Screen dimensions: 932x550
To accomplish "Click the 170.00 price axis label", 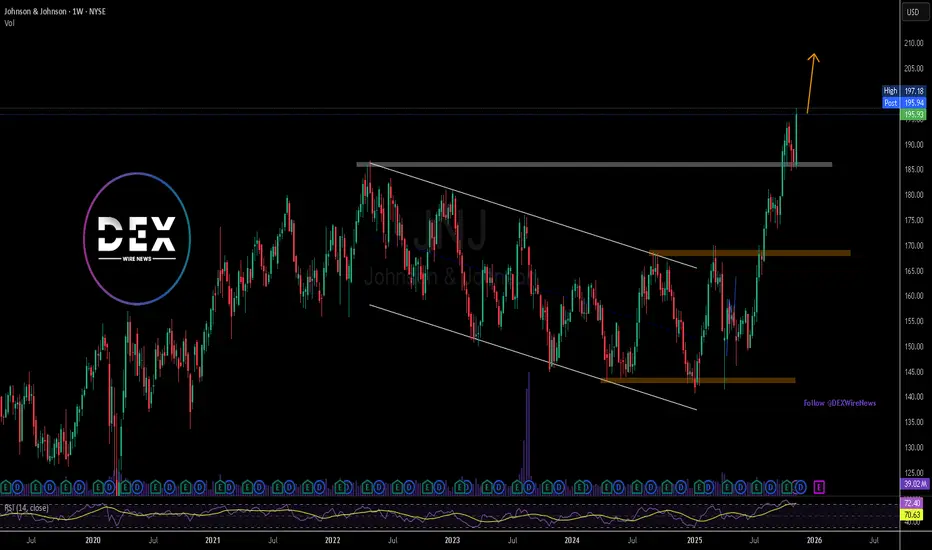I will 914,245.
